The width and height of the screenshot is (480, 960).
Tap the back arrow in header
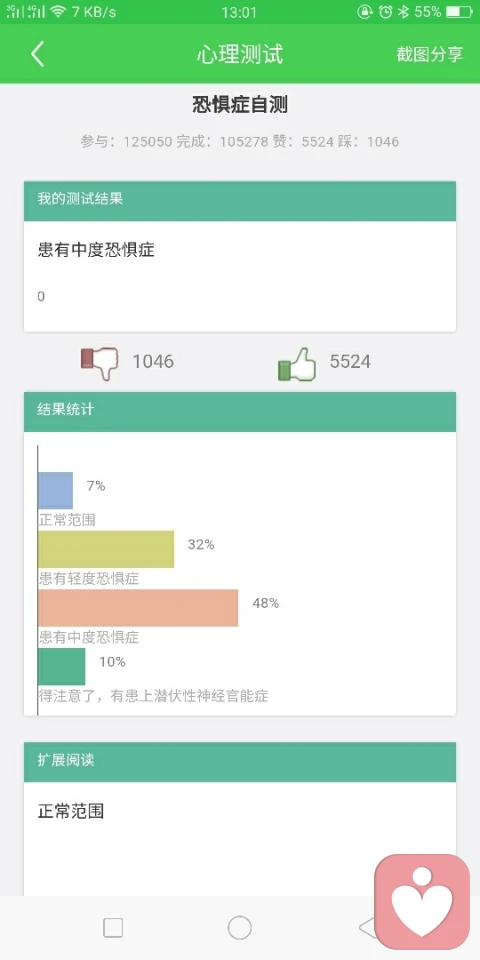coord(38,54)
